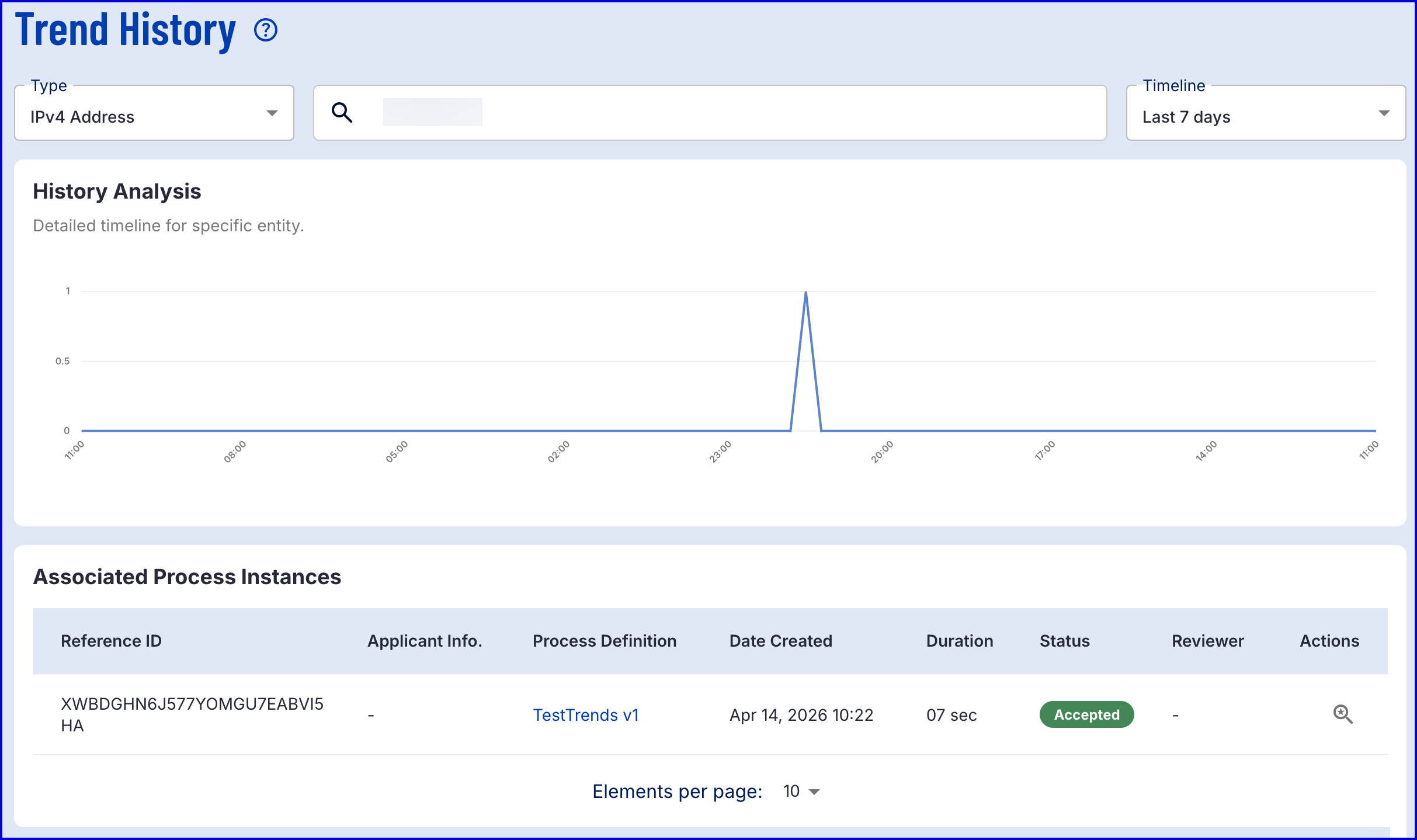
Task: Click the Accepted status badge
Action: pos(1086,714)
